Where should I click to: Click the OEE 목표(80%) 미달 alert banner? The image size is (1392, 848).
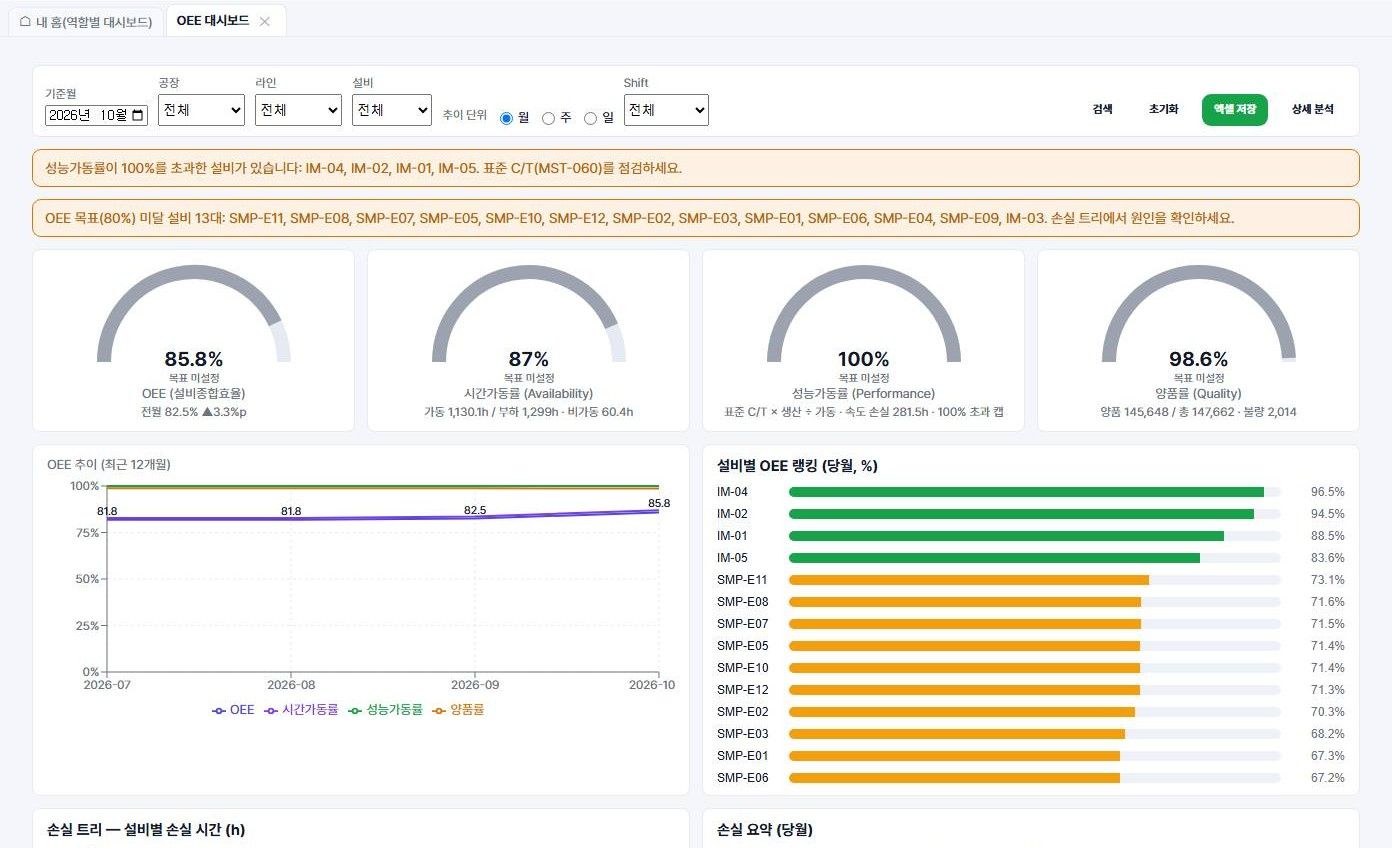(x=696, y=218)
